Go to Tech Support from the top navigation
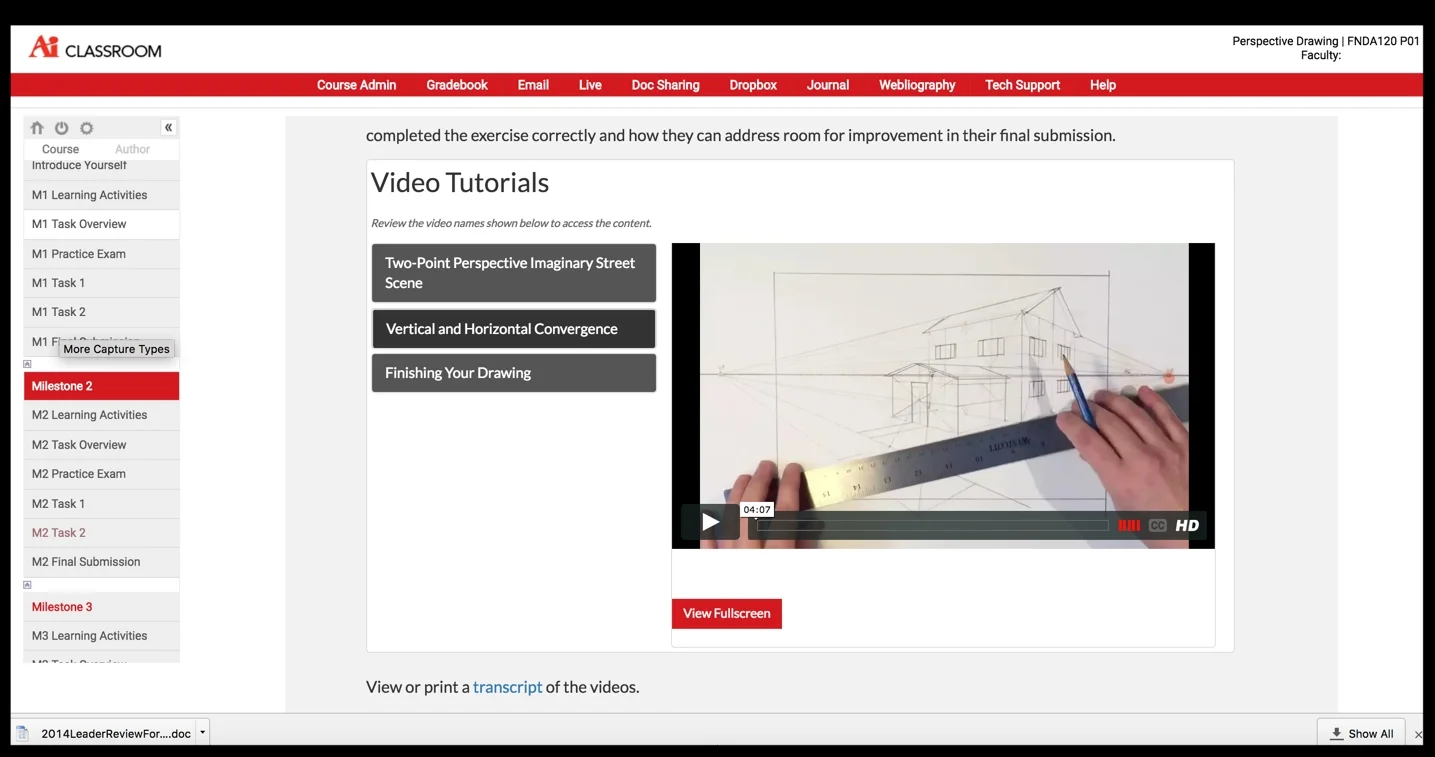Image resolution: width=1435 pixels, height=757 pixels. pyautogui.click(x=1021, y=85)
